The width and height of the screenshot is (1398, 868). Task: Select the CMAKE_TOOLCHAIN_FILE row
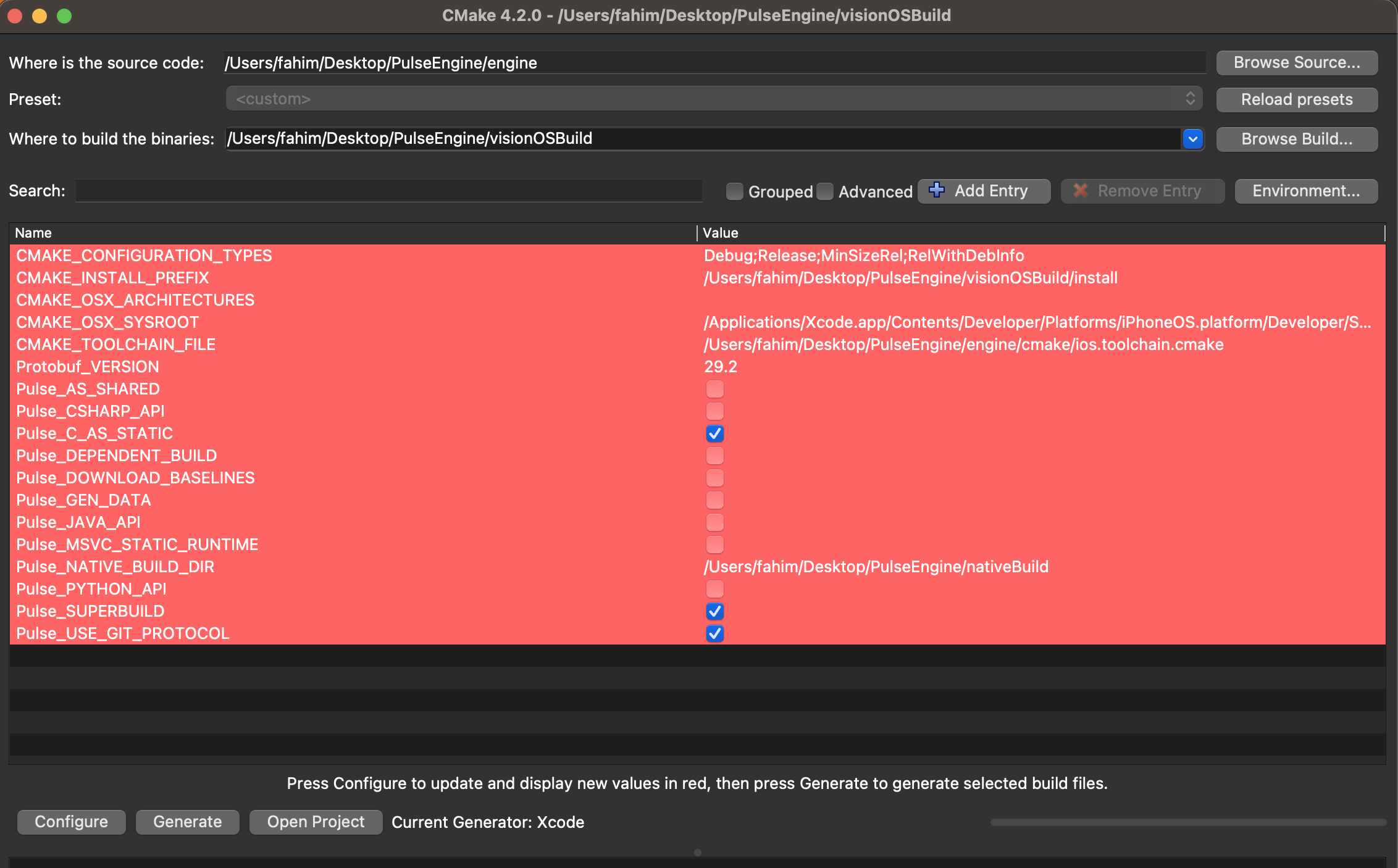(115, 344)
